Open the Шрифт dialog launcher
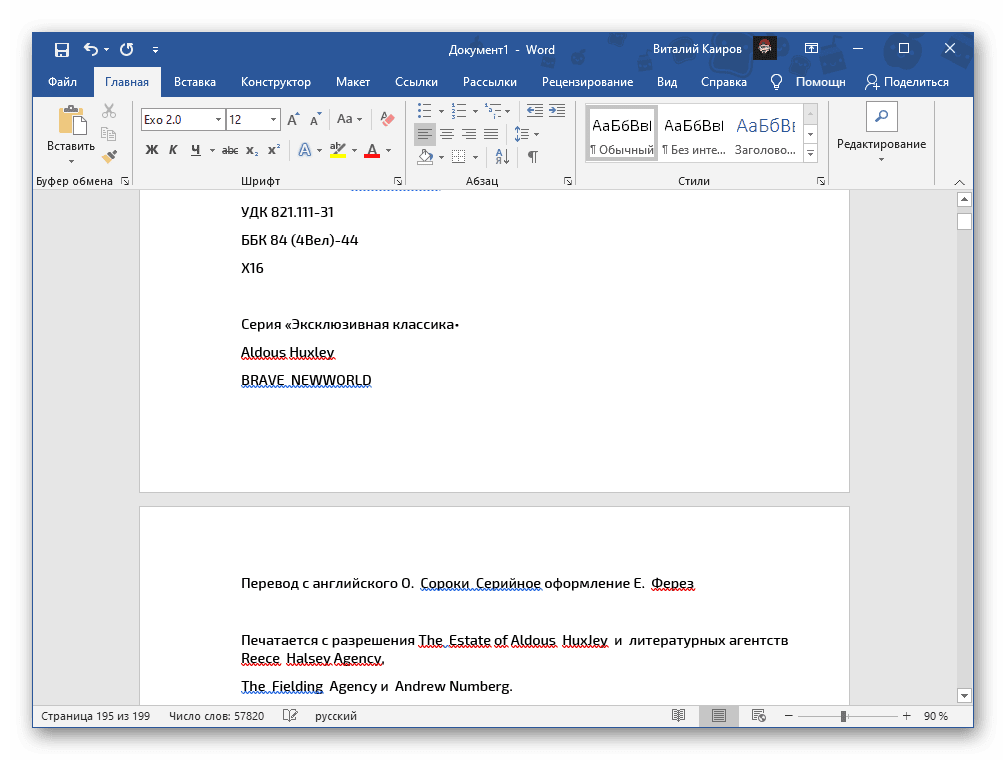This screenshot has height=760, width=1006. (x=398, y=182)
